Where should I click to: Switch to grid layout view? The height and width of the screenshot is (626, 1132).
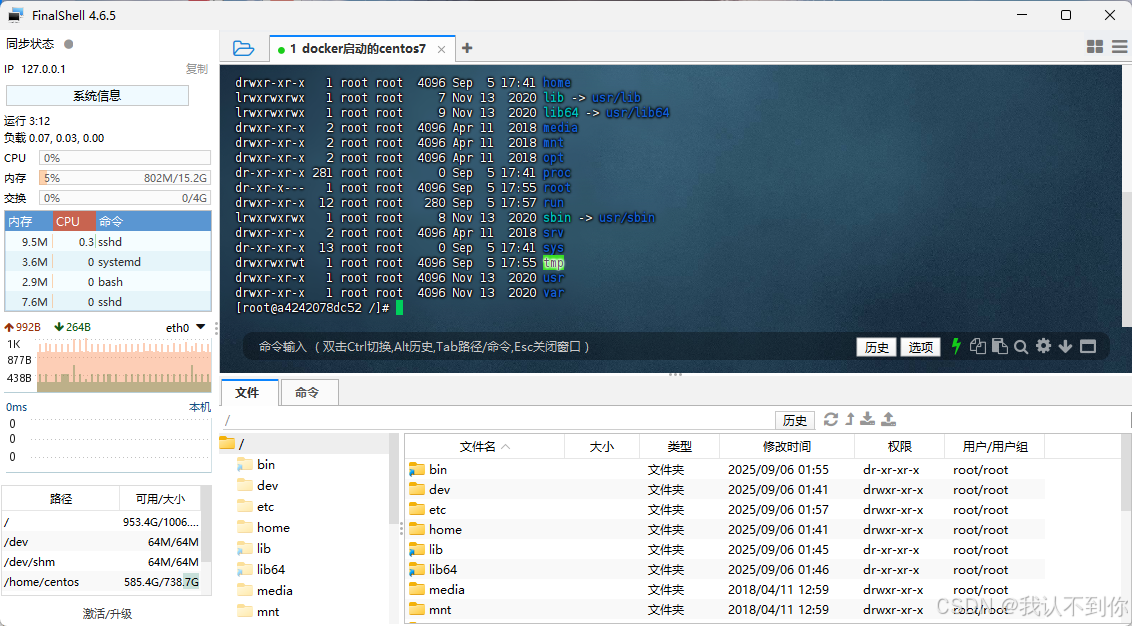(x=1094, y=47)
